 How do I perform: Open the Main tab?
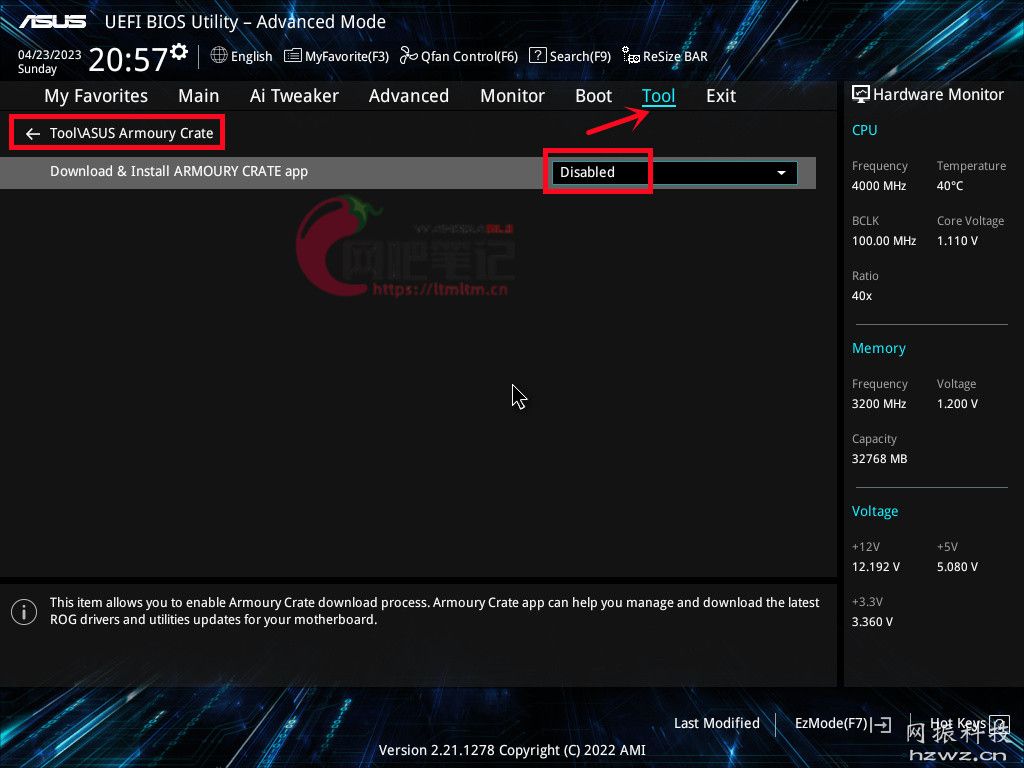199,96
